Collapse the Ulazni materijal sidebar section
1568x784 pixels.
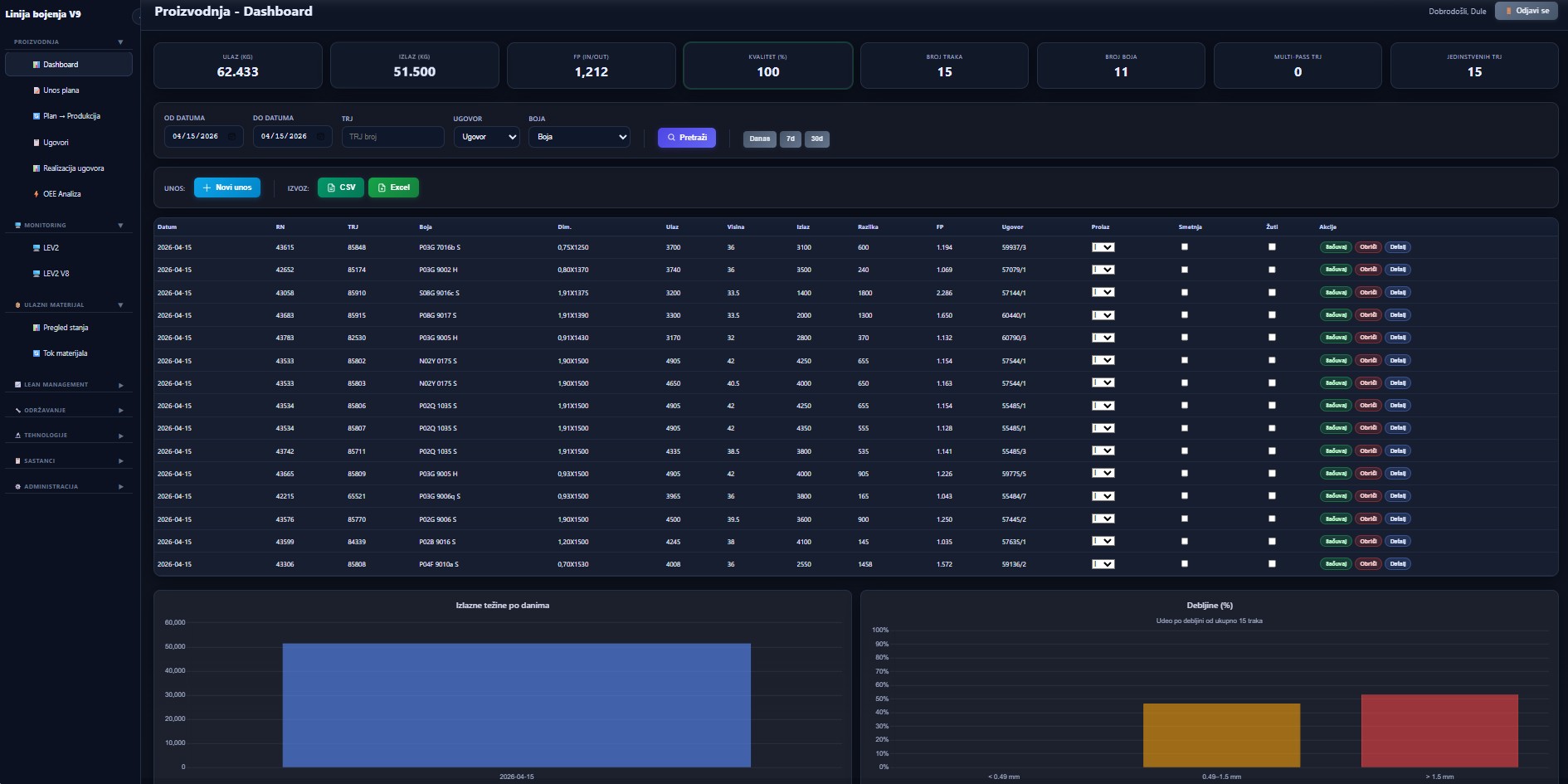tap(121, 305)
